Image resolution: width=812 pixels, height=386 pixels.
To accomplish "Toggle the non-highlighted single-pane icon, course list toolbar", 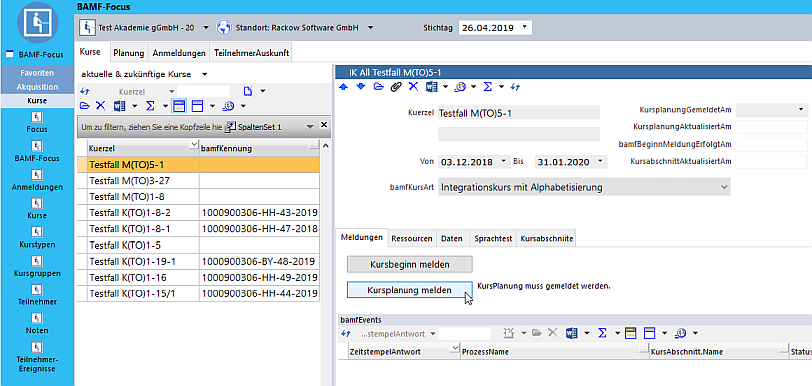I will 197,106.
